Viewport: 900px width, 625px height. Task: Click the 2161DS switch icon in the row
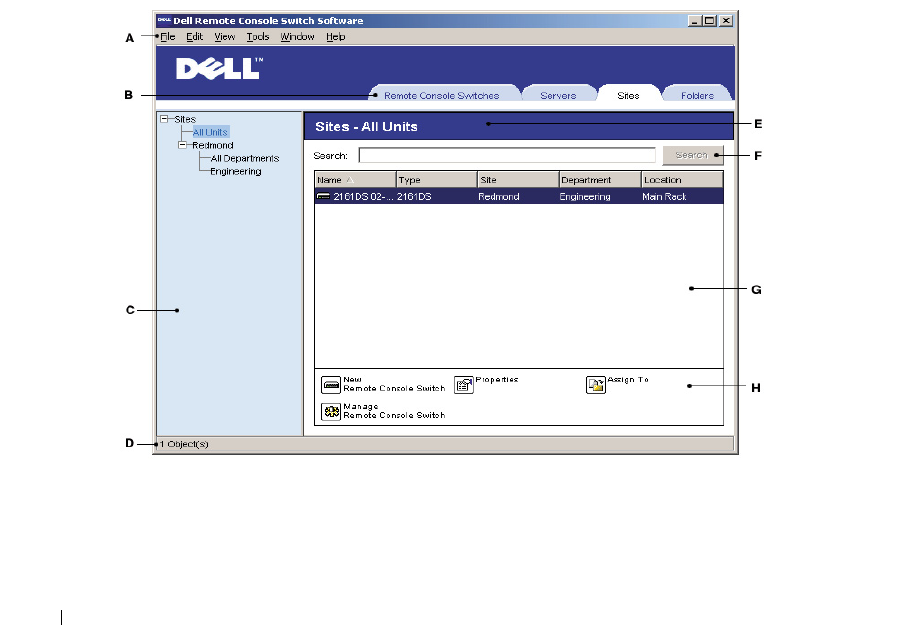323,196
